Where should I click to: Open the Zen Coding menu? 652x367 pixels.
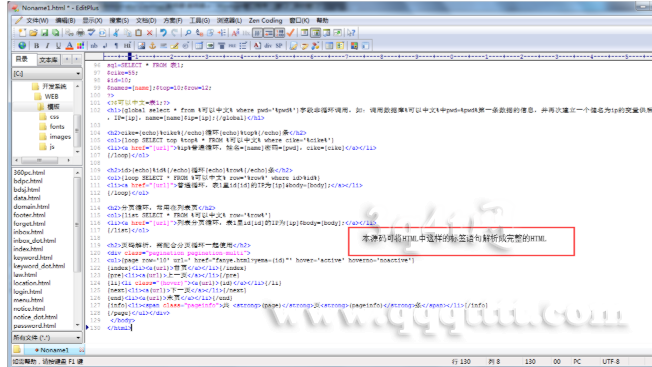tap(265, 20)
